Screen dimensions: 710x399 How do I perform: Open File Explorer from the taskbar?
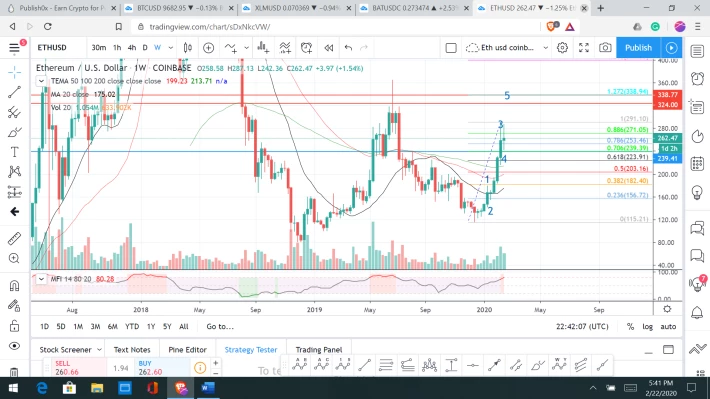click(x=97, y=388)
